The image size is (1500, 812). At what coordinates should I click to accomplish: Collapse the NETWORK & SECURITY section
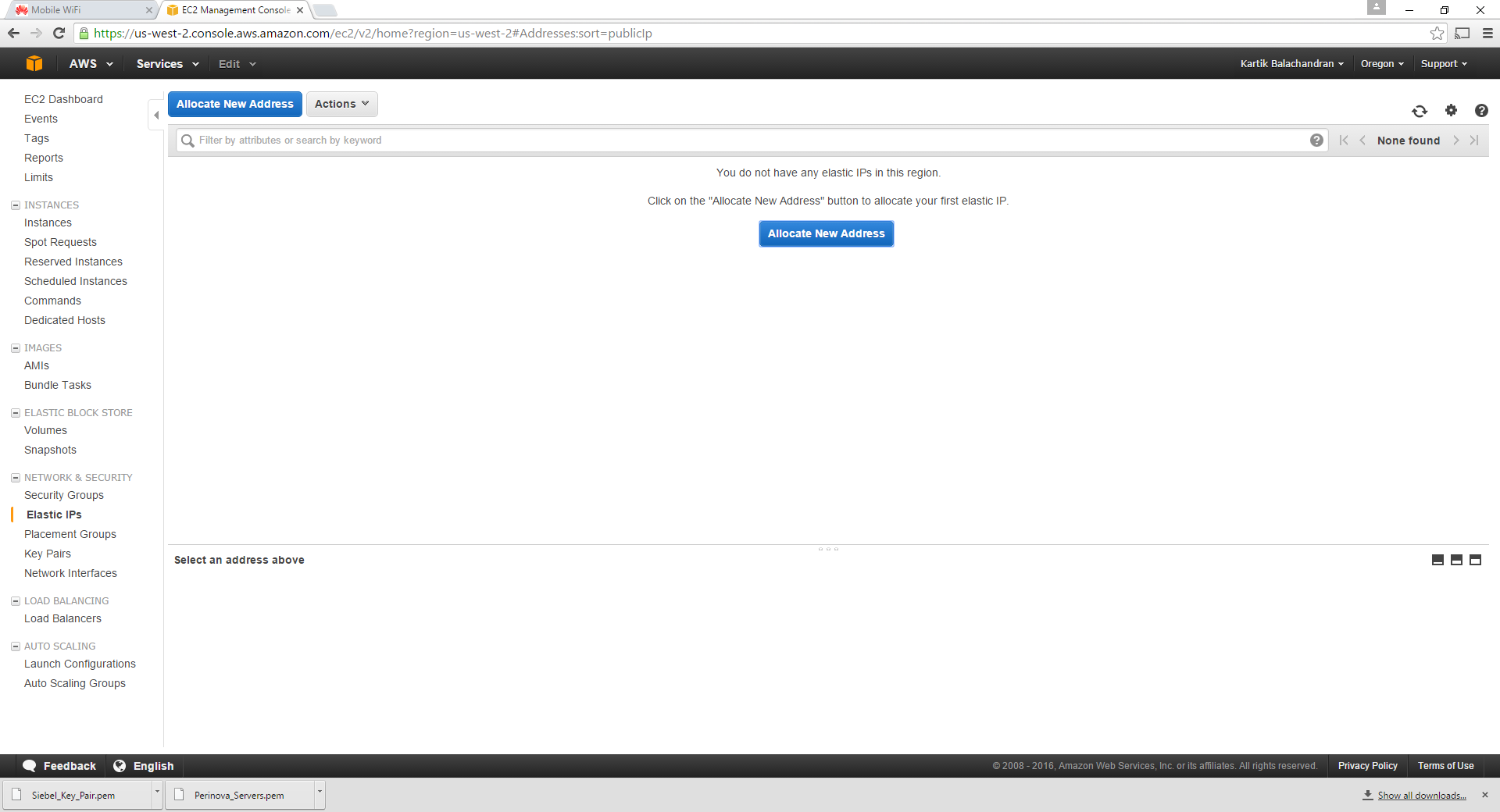[x=15, y=478]
